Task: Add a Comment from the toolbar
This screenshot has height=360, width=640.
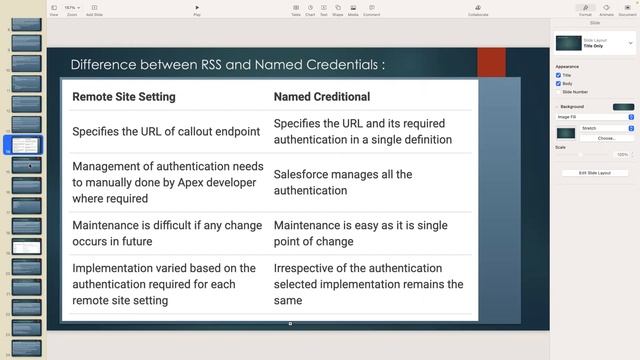Action: pyautogui.click(x=371, y=8)
